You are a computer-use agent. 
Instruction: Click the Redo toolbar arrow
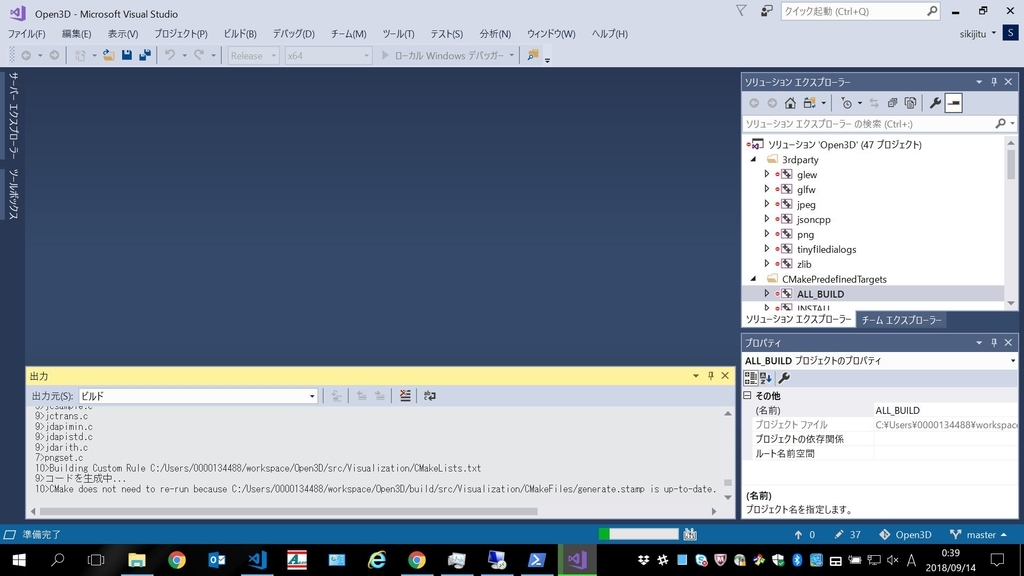coord(199,56)
